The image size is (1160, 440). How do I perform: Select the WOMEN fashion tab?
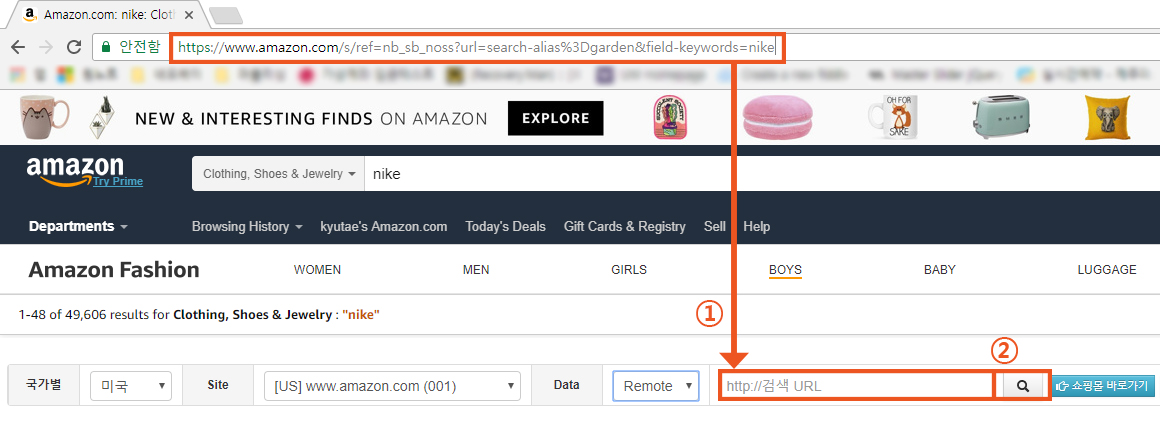[x=317, y=270]
